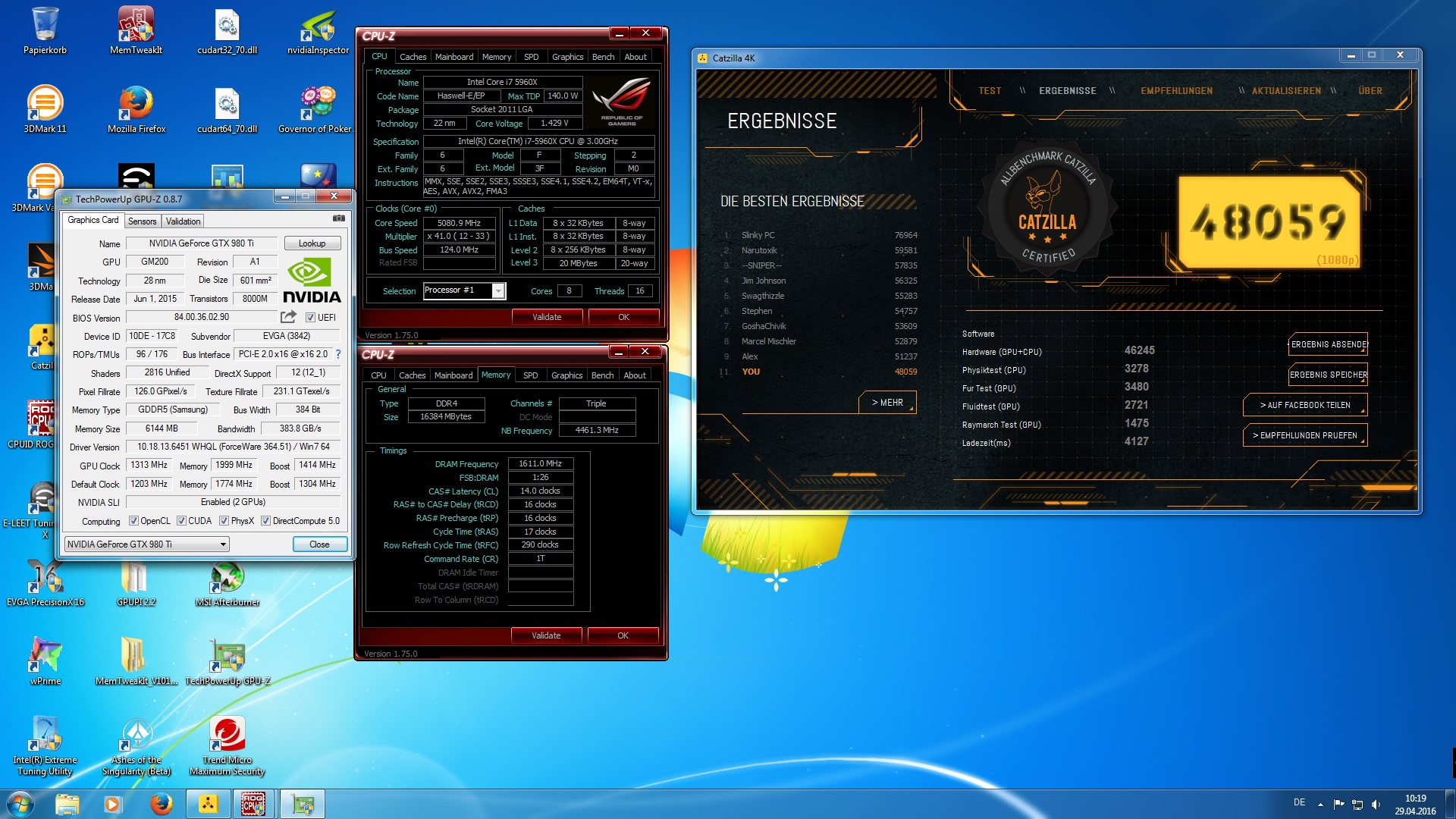Toggle DirectCompute 5.0 checkbox
1456x819 pixels.
click(x=265, y=521)
